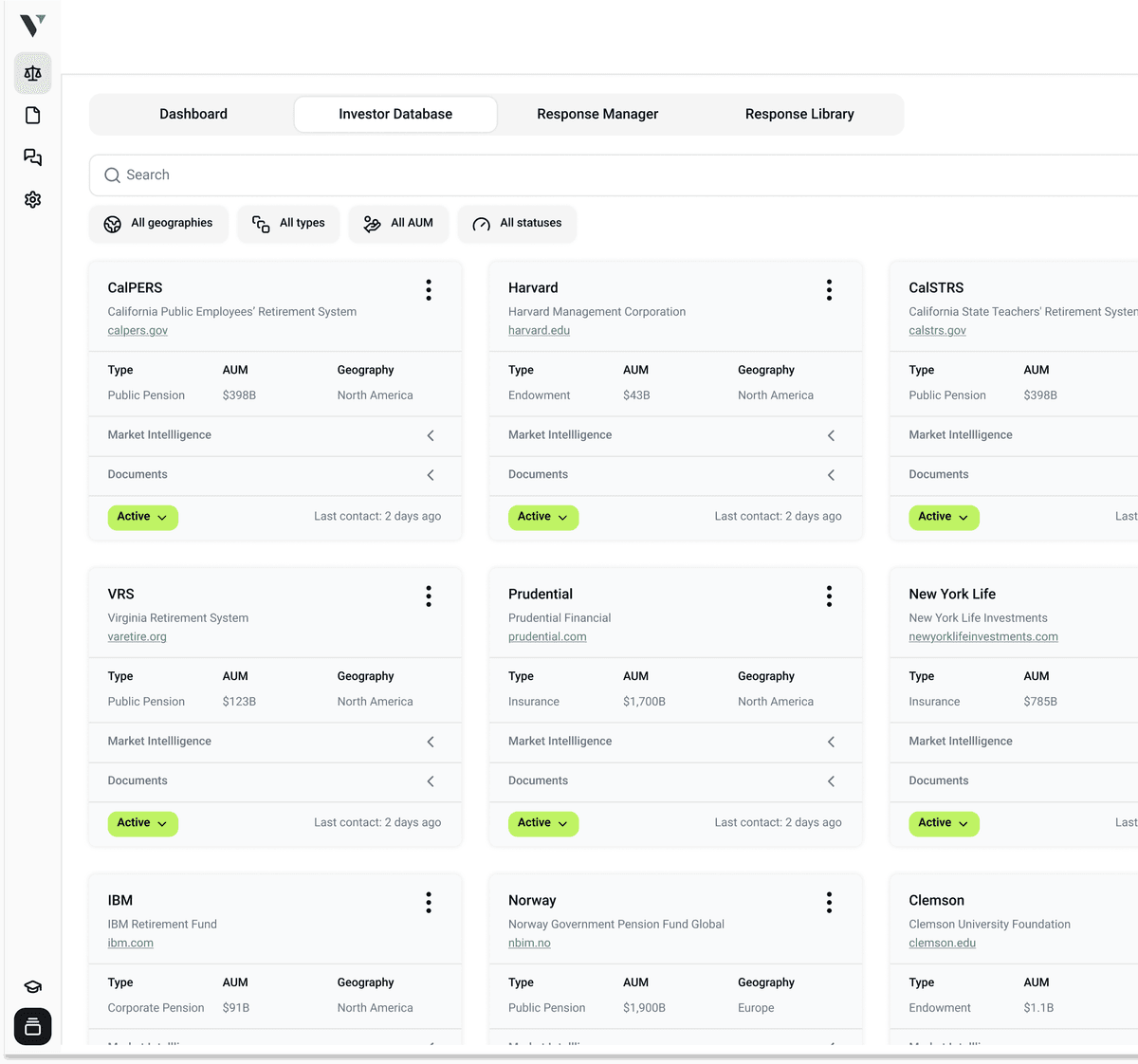Open the Active status dropdown on the VRS card
The width and height of the screenshot is (1138, 1064).
(x=142, y=823)
